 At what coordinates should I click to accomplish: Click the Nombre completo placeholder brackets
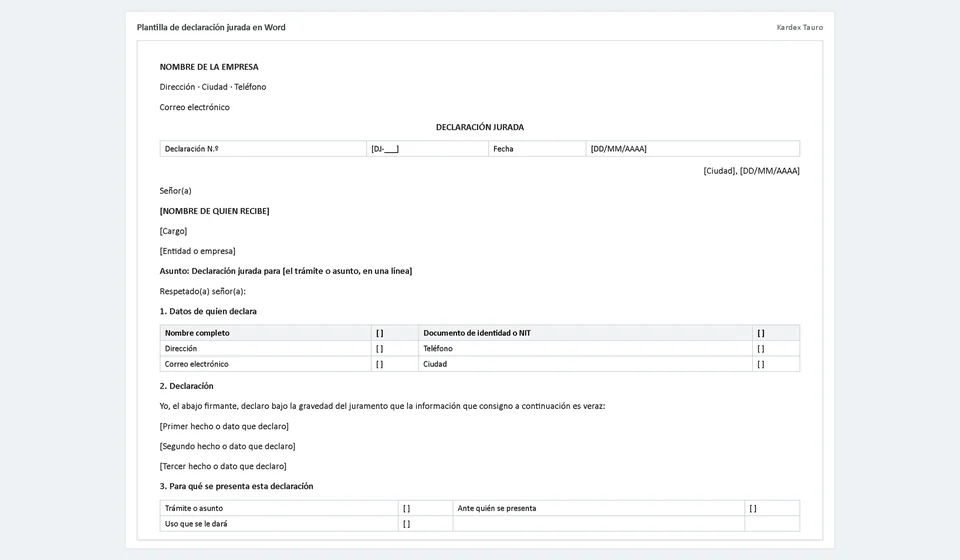click(380, 333)
